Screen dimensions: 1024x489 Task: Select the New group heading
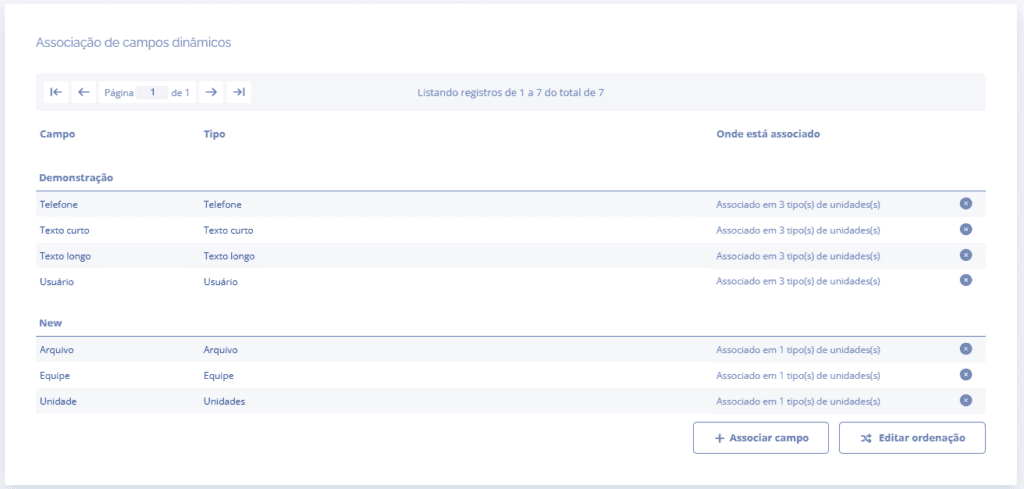click(x=51, y=323)
